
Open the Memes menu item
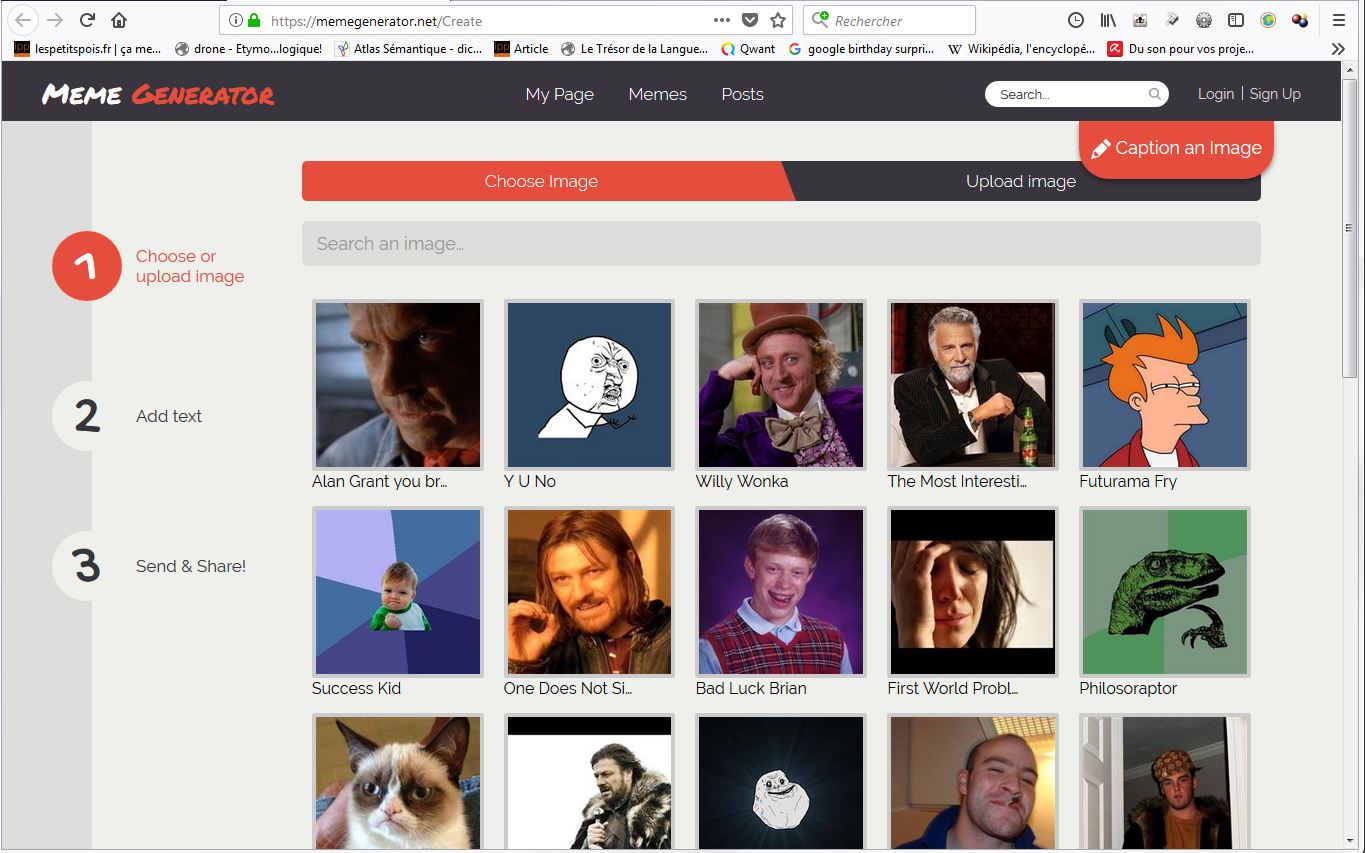657,94
